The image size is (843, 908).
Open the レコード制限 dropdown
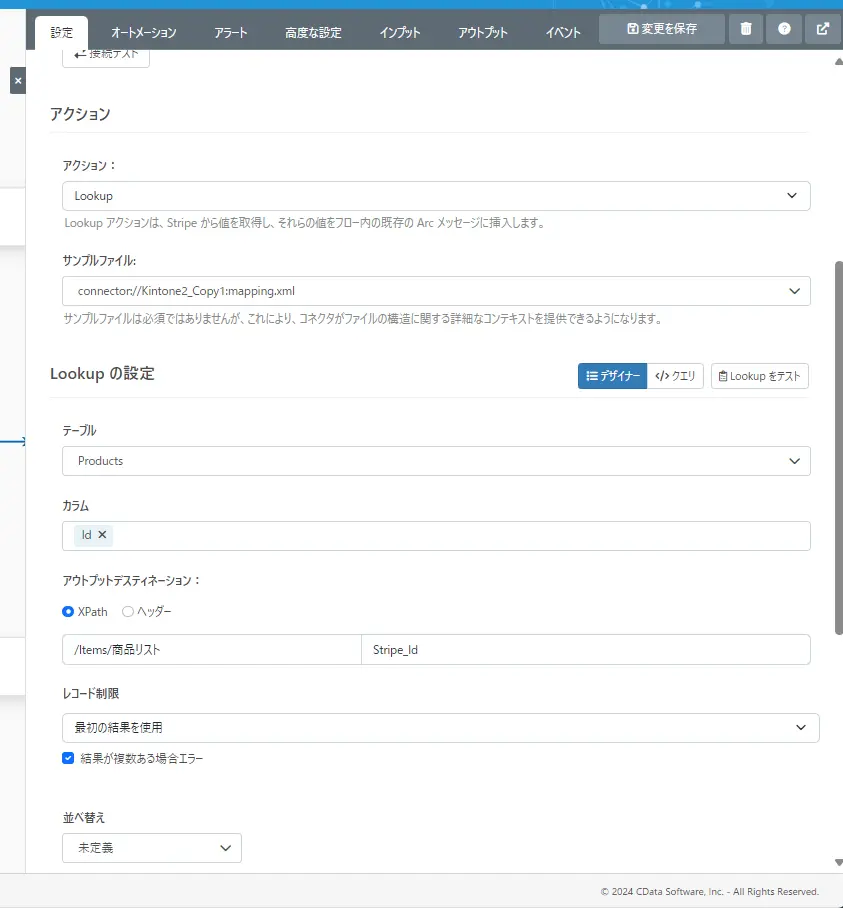point(441,728)
